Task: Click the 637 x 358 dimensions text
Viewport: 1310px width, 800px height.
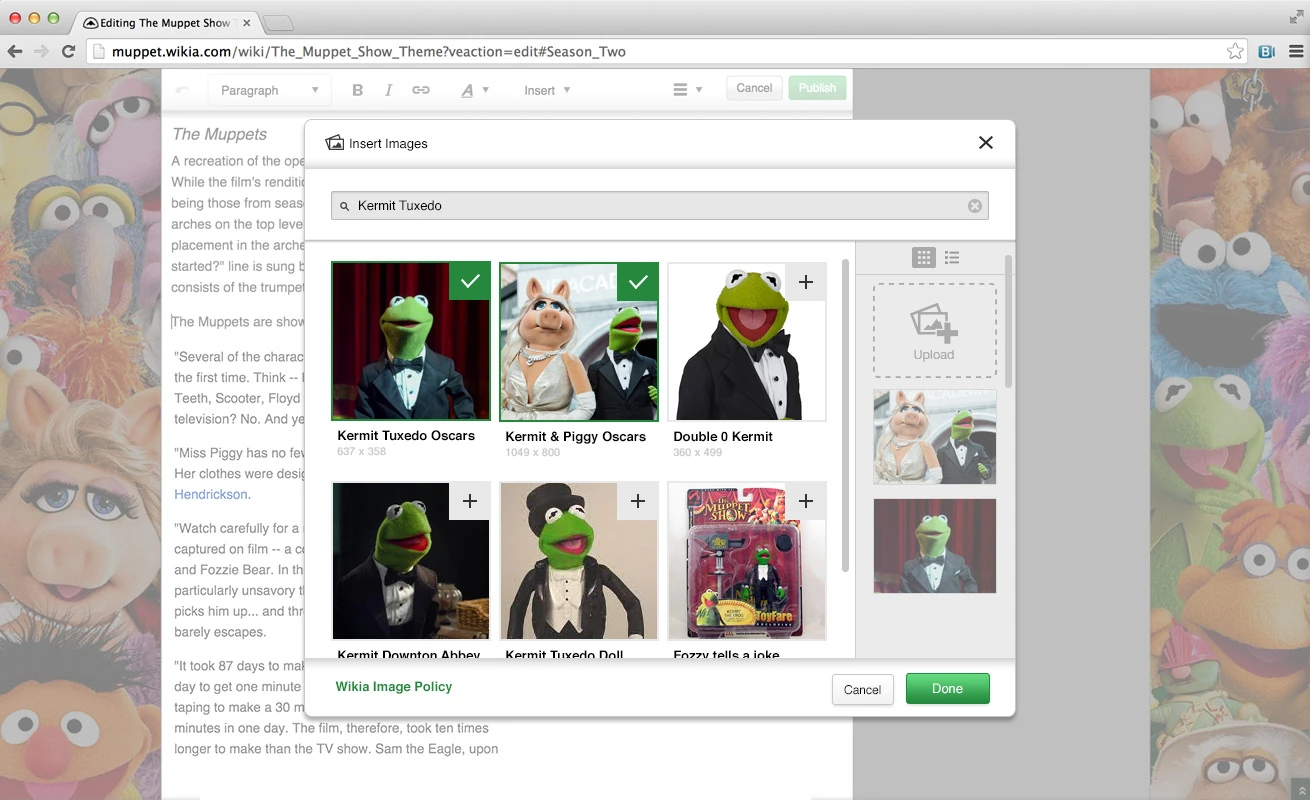Action: [362, 452]
